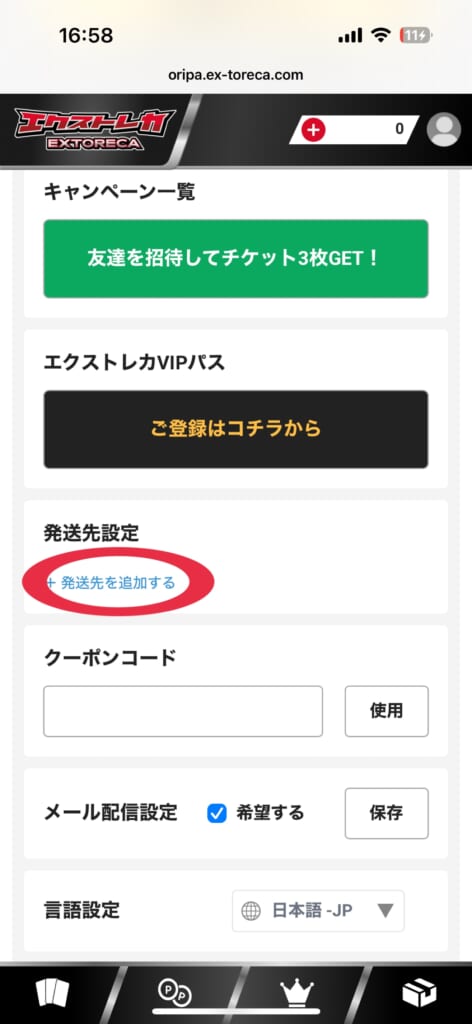The image size is (472, 1024).
Task: Expand the 日本語 -JP language dropdown
Action: click(x=318, y=911)
